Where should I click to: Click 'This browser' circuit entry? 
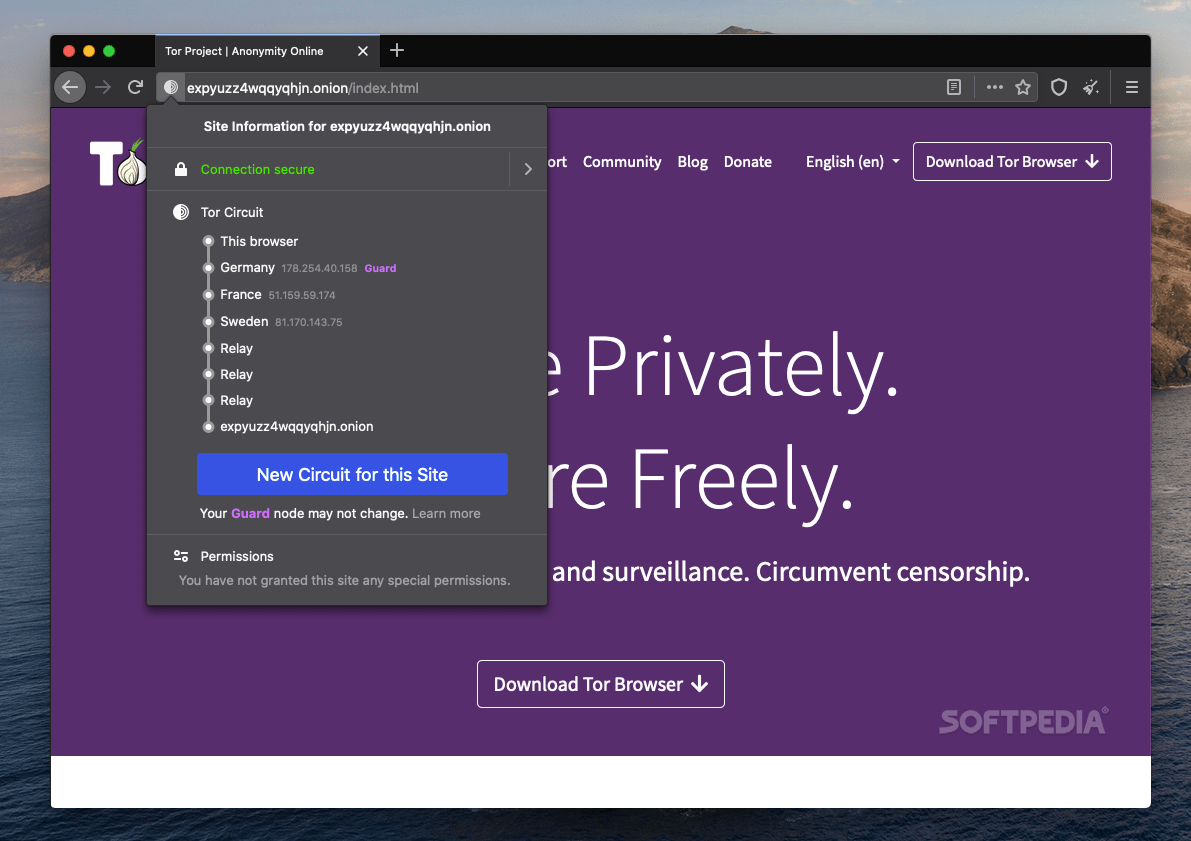point(259,242)
